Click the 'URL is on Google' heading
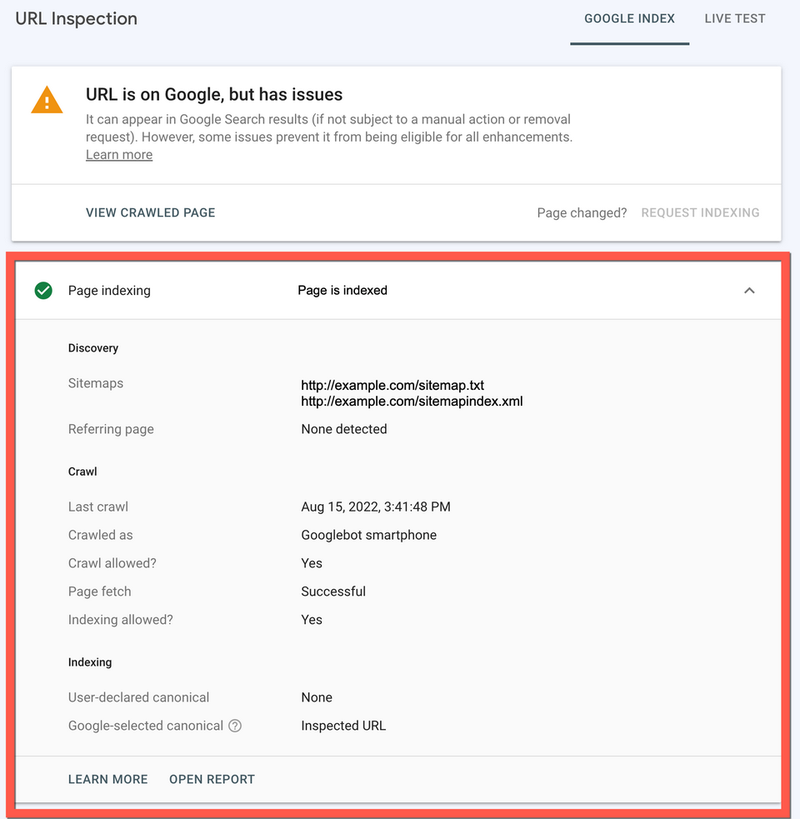The height and width of the screenshot is (819, 800). (x=214, y=95)
